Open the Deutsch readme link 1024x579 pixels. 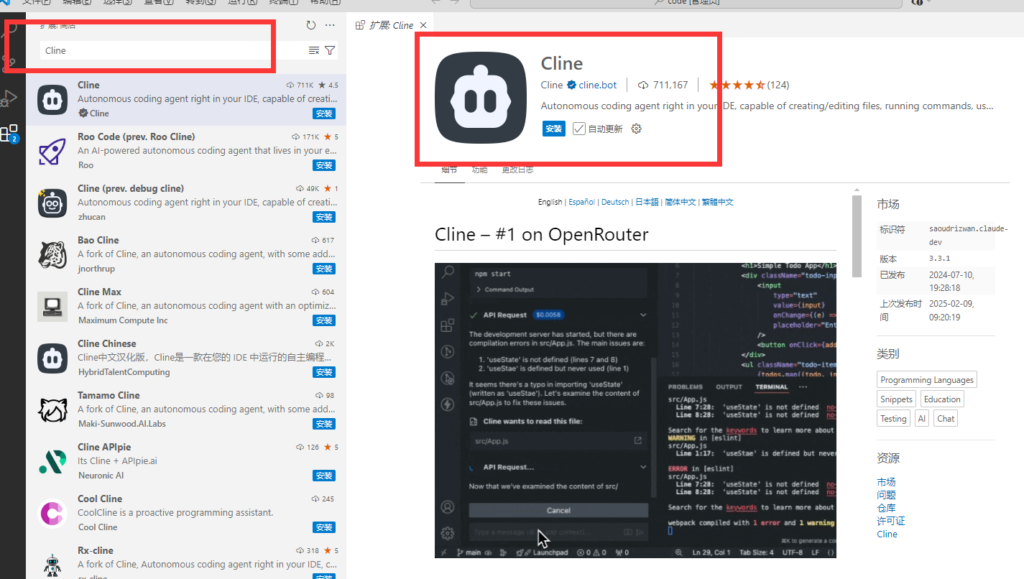pyautogui.click(x=615, y=202)
